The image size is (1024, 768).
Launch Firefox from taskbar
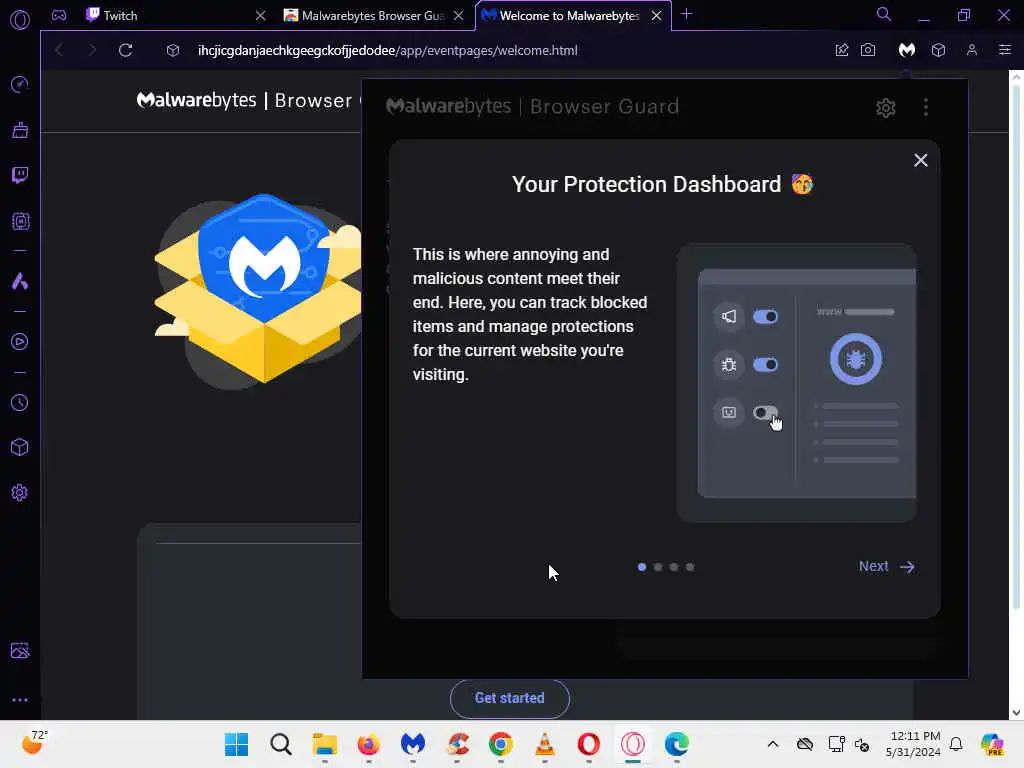(369, 744)
